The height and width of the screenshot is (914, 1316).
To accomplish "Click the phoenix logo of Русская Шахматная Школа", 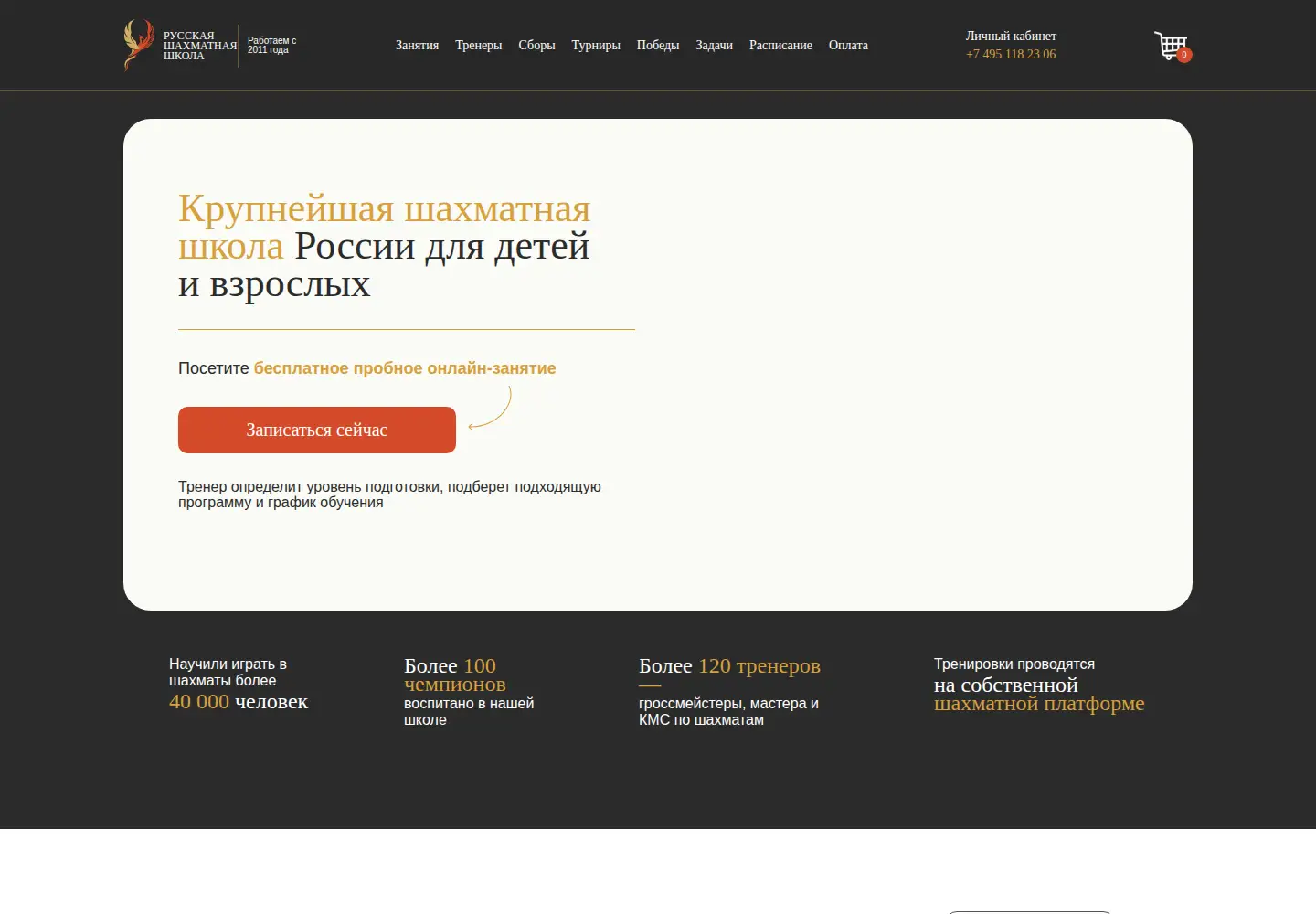I will pyautogui.click(x=139, y=45).
